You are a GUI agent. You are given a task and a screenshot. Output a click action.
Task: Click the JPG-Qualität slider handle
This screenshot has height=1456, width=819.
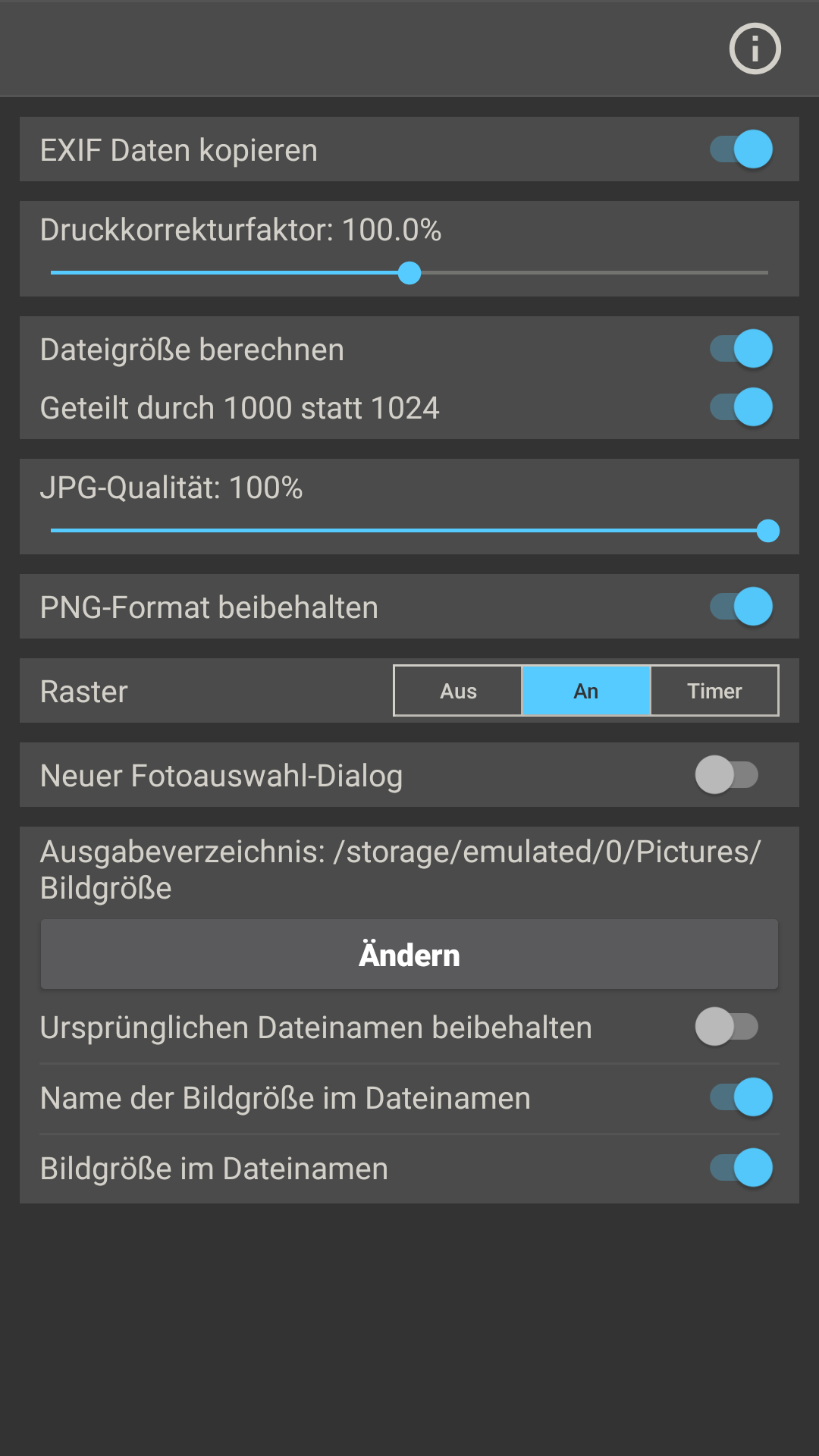click(x=768, y=531)
